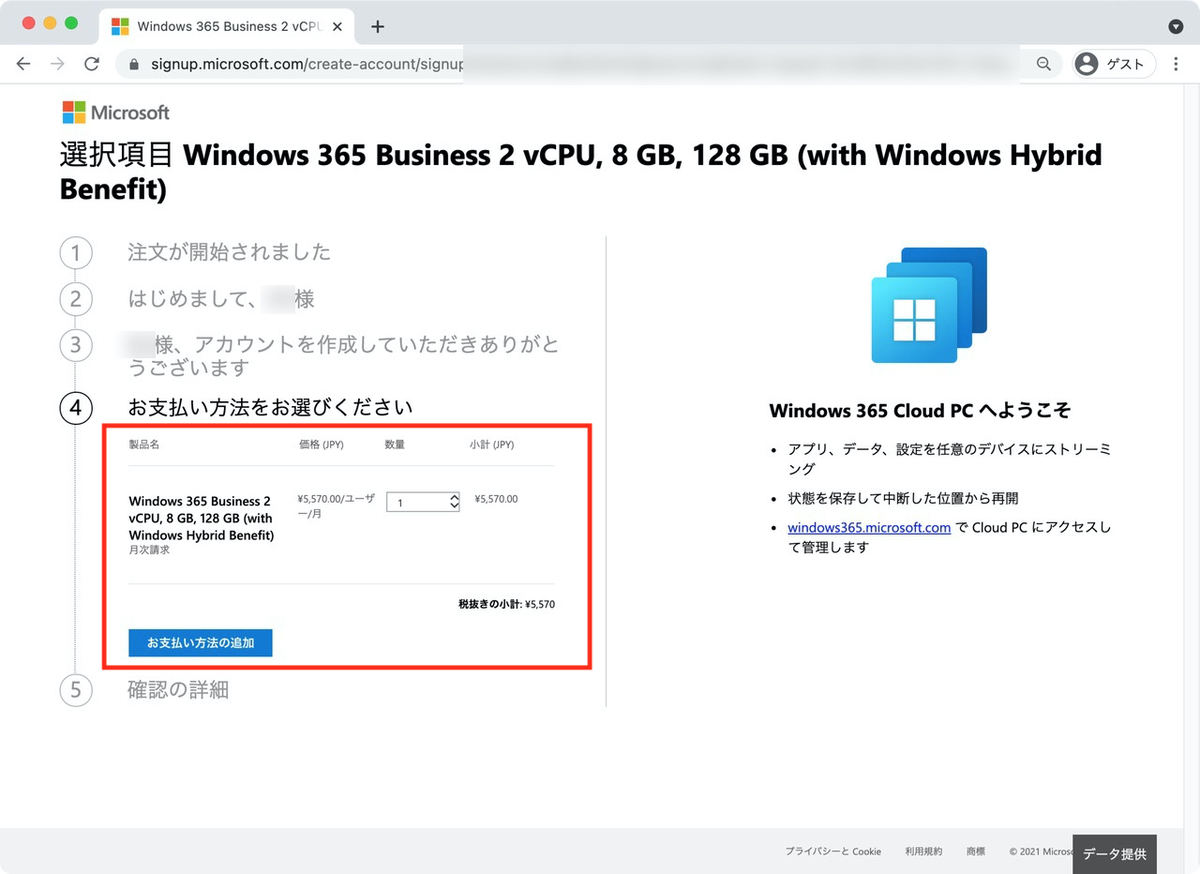Reload the page with the refresh icon

[x=91, y=64]
